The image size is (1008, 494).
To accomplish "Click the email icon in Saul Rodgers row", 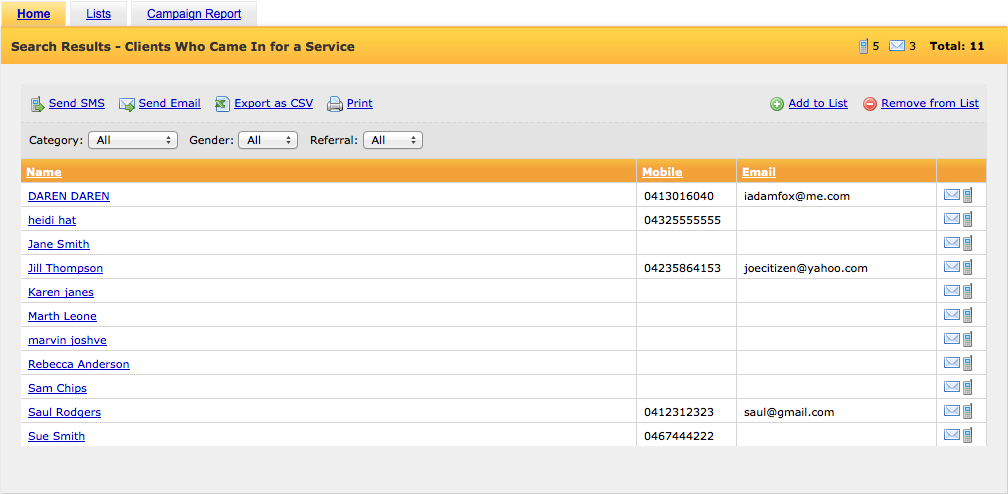I will (x=951, y=412).
